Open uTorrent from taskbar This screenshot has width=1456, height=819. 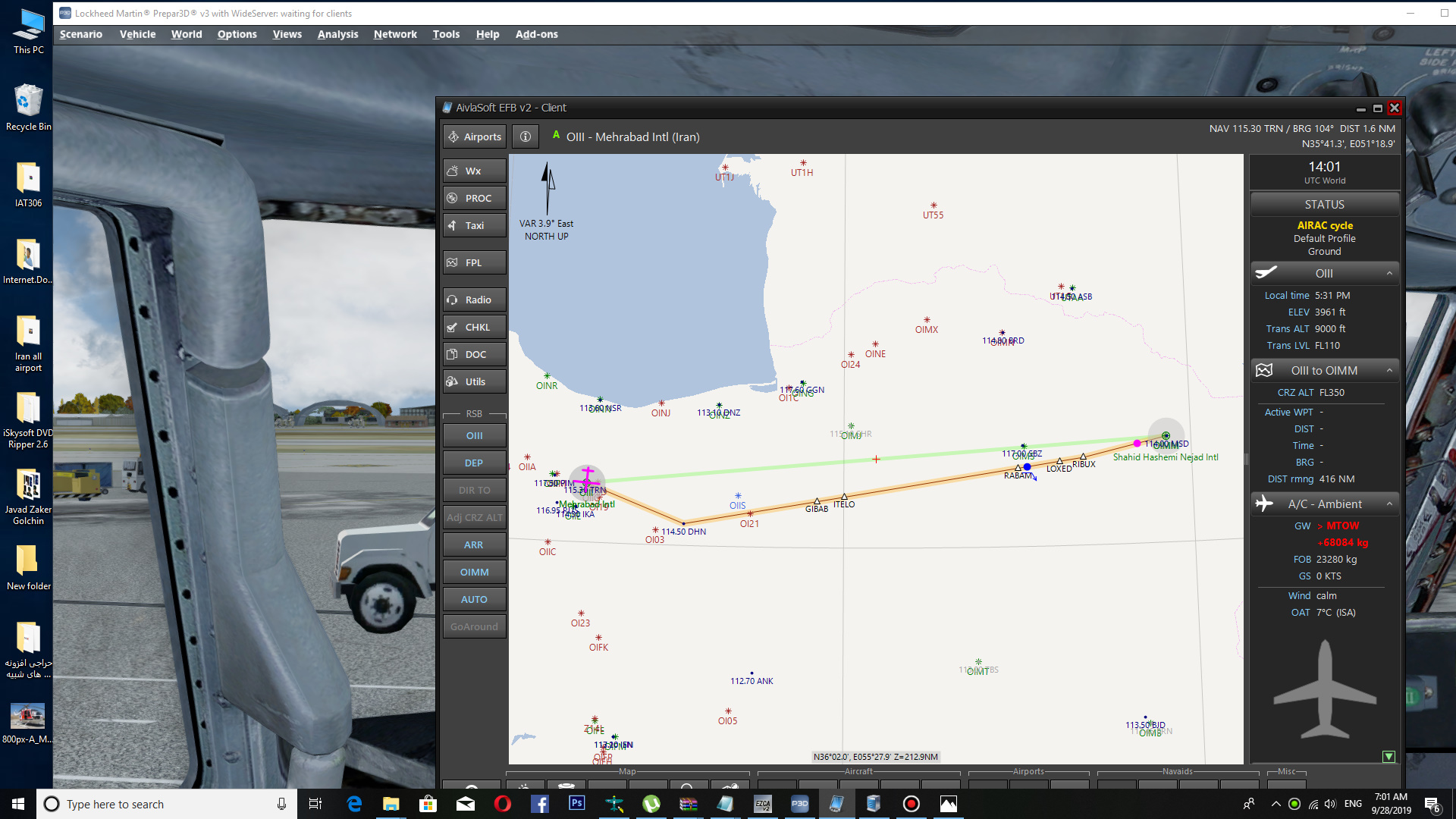[x=651, y=804]
